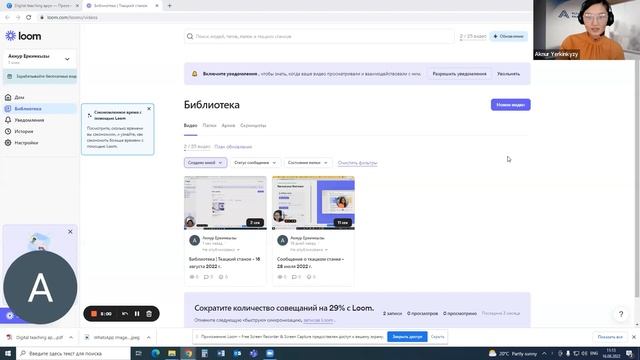
Task: Open privacy dropdown on Библиотека video card
Action: tap(221, 249)
